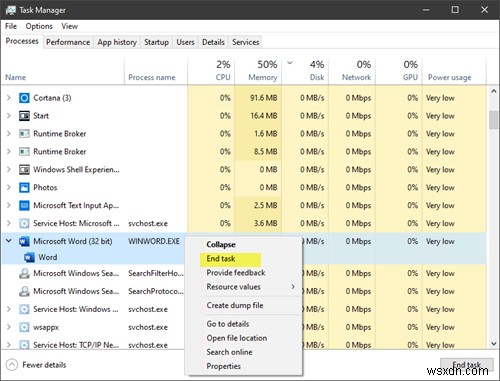
Task: Expand the wsappx process row
Action: [9, 327]
